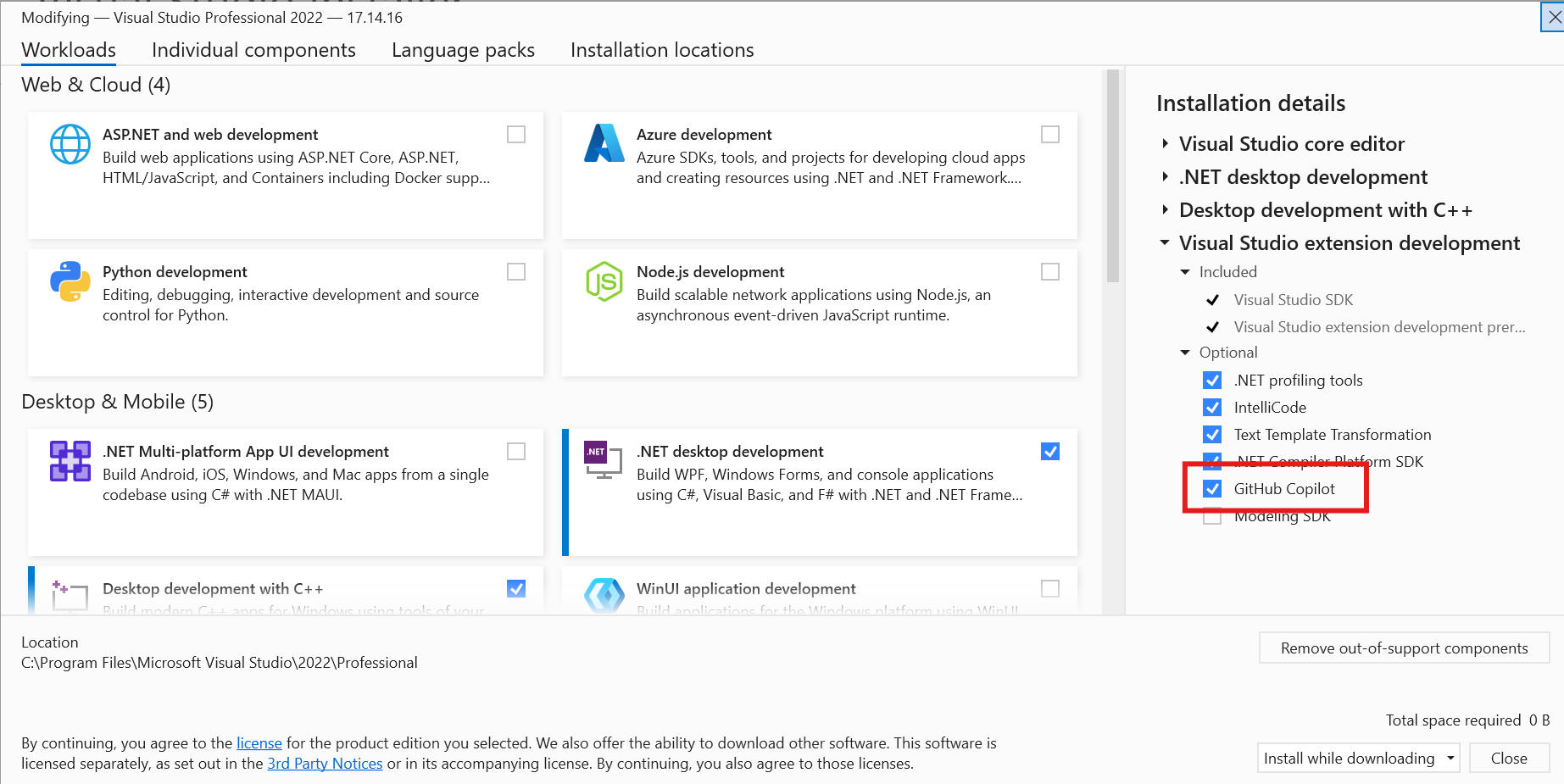The width and height of the screenshot is (1564, 784).
Task: Uncheck the .NET desktop development workload
Action: click(x=1050, y=452)
